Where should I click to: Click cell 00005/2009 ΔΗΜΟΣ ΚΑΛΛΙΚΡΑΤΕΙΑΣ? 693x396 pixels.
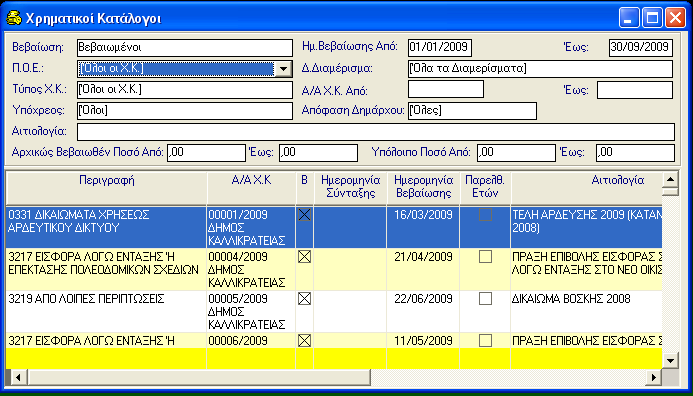pos(251,312)
